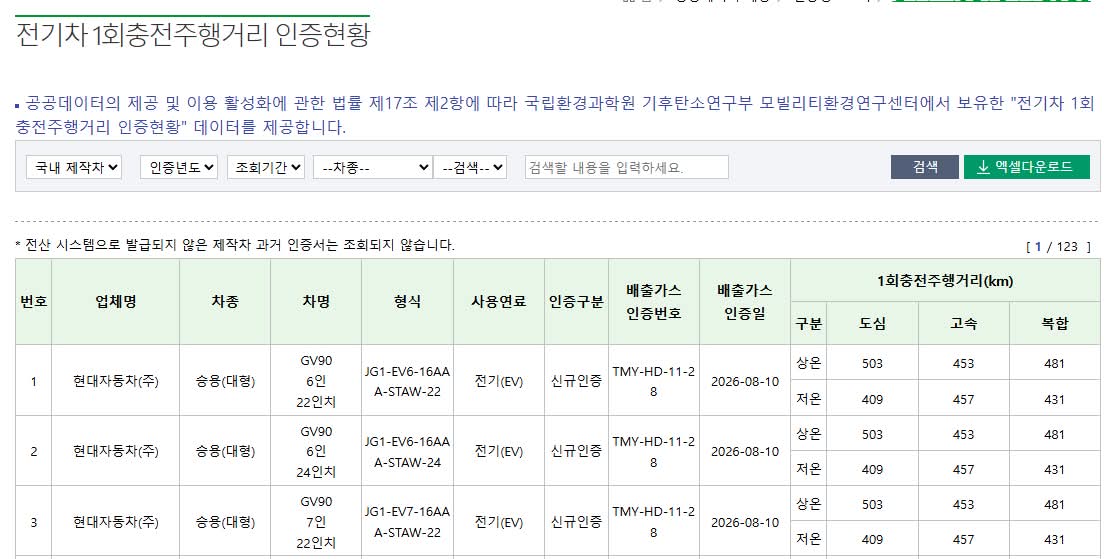
Task: Click the 도심 sub-header
Action: tap(872, 324)
